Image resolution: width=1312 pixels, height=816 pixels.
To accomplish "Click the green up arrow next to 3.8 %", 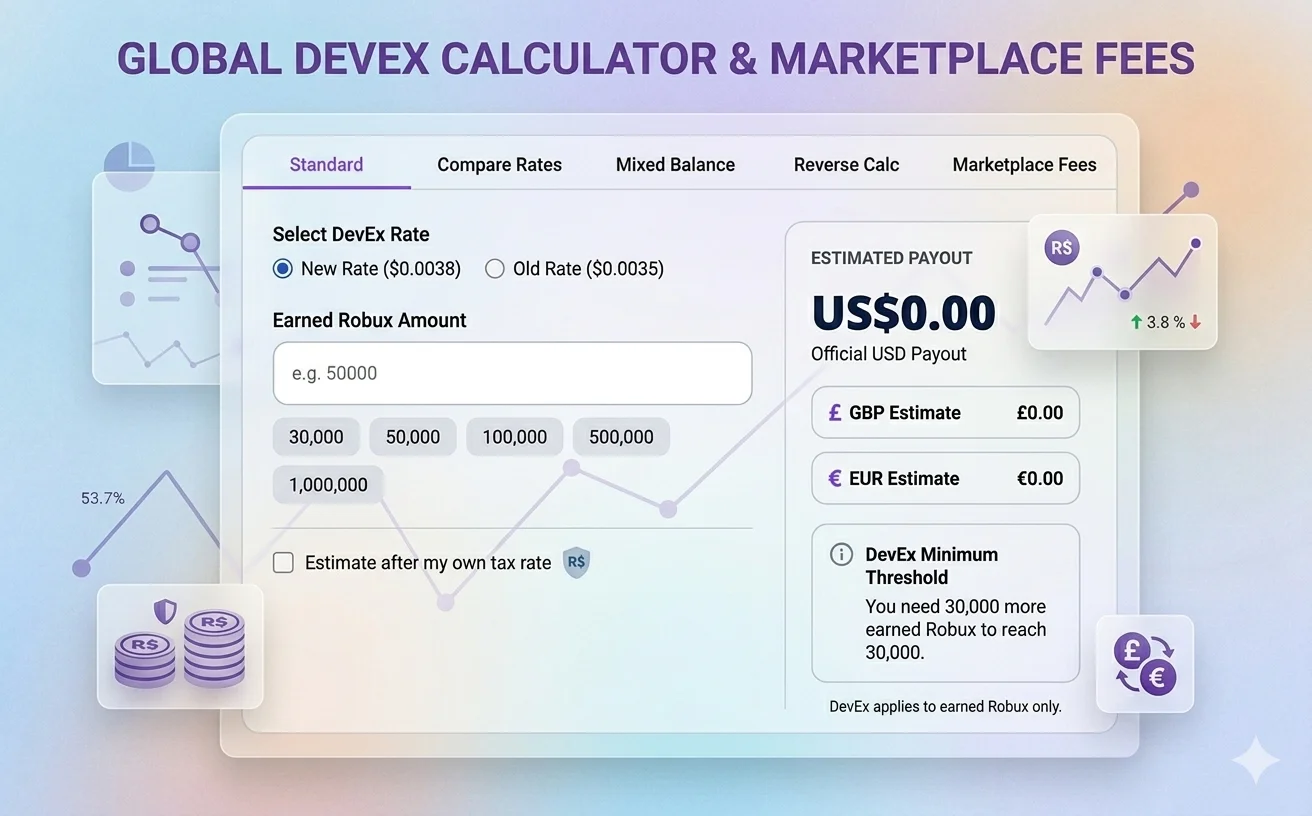I will click(1136, 322).
